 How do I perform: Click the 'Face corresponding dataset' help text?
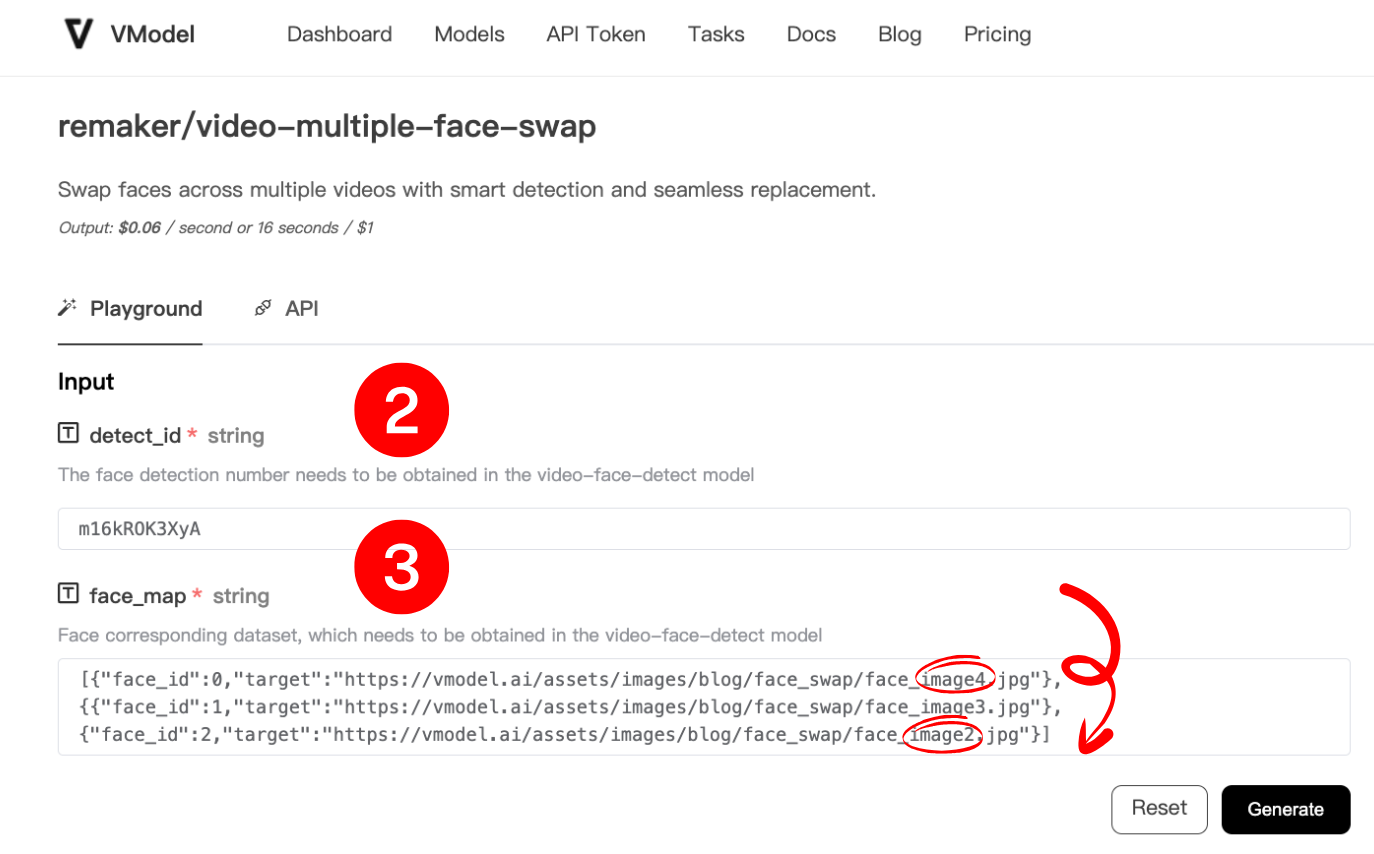(x=440, y=635)
